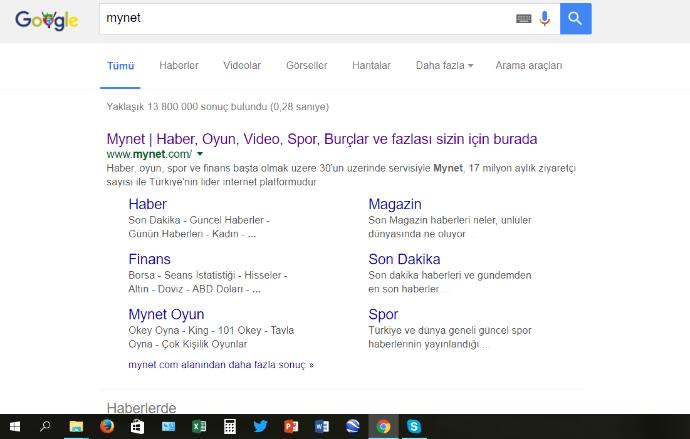Click the Yaklaşık 13.800.000 sonuç bulundu text
The image size is (690, 439).
coord(217,106)
